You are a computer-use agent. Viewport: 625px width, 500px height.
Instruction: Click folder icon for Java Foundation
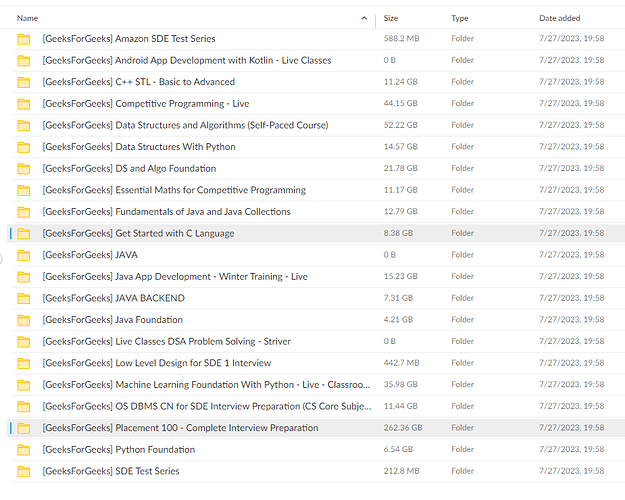24,320
